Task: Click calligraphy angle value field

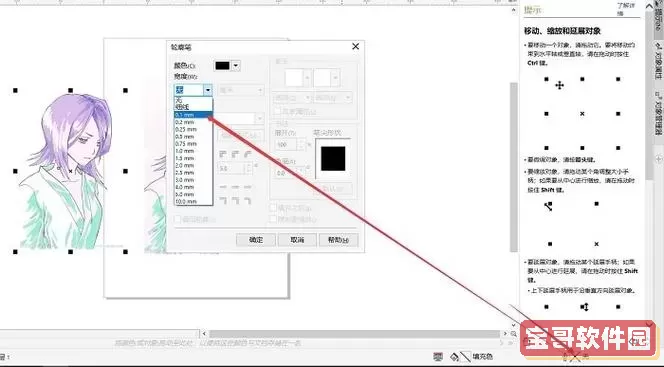Action: [x=286, y=173]
